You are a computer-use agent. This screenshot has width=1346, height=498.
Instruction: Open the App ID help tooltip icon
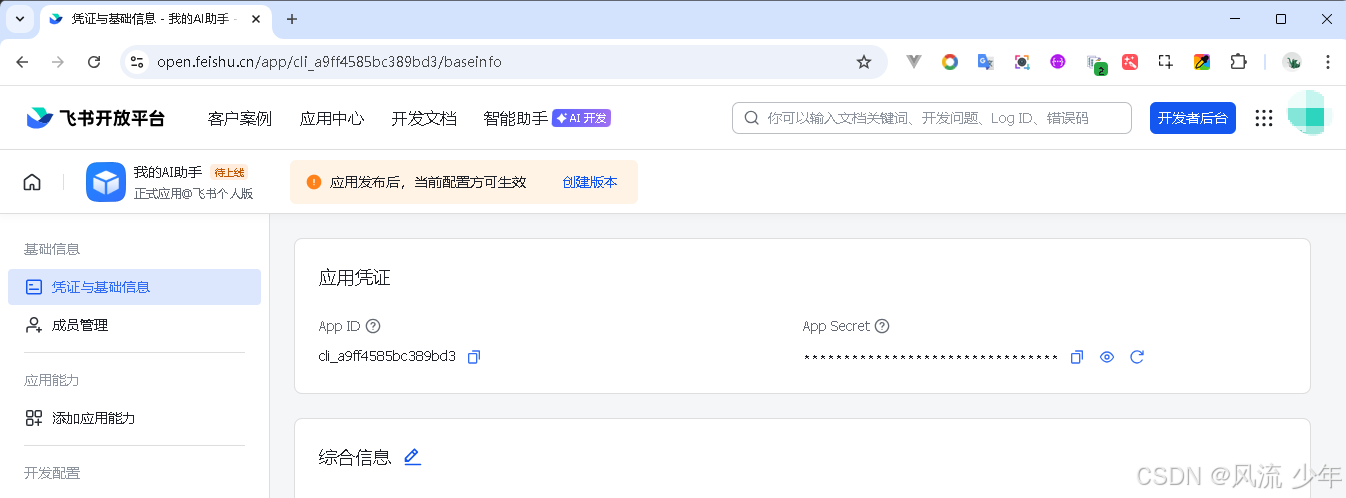373,326
